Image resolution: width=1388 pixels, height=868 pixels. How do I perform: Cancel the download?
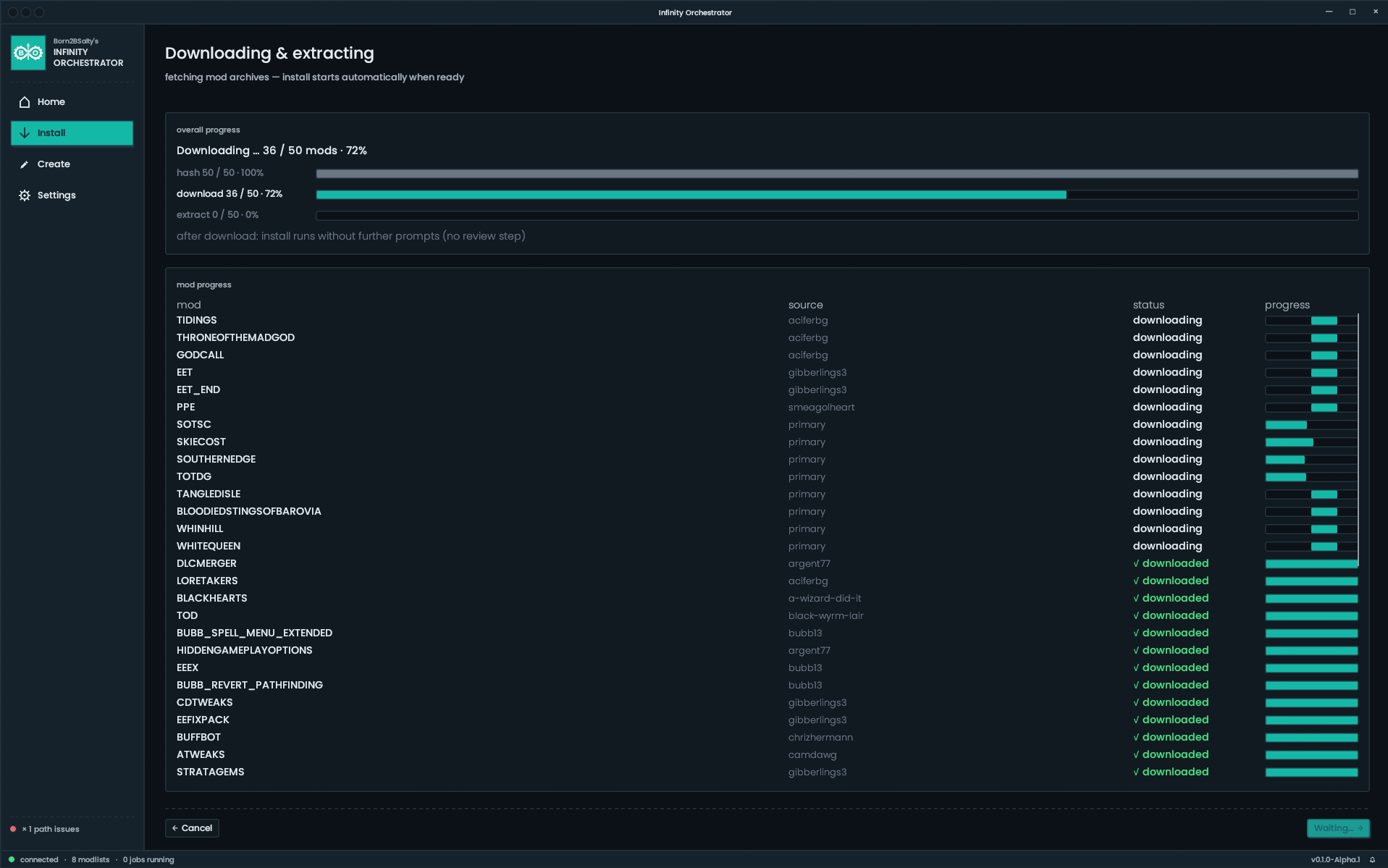click(192, 828)
